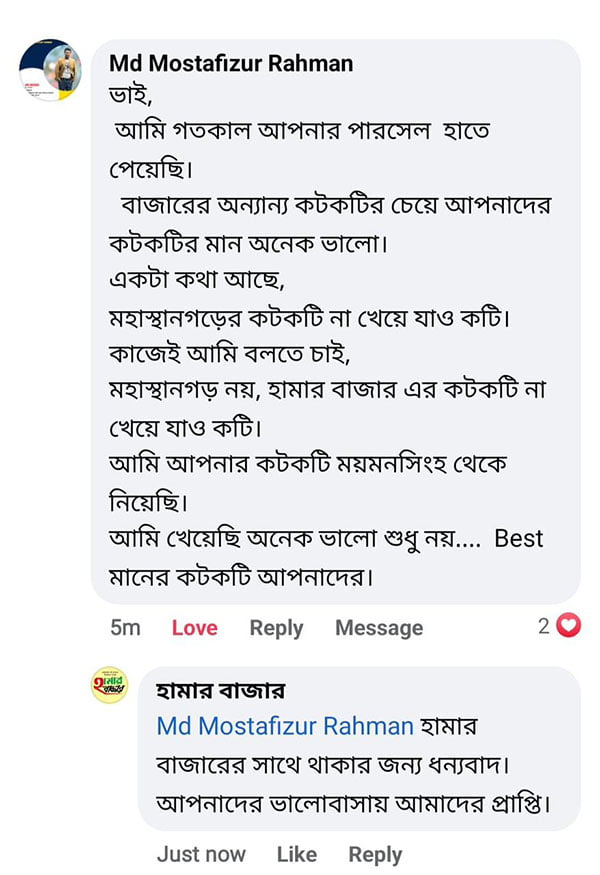Viewport: 600px width, 875px height.
Task: Toggle Love on Mostafizur's comment
Action: (x=194, y=628)
